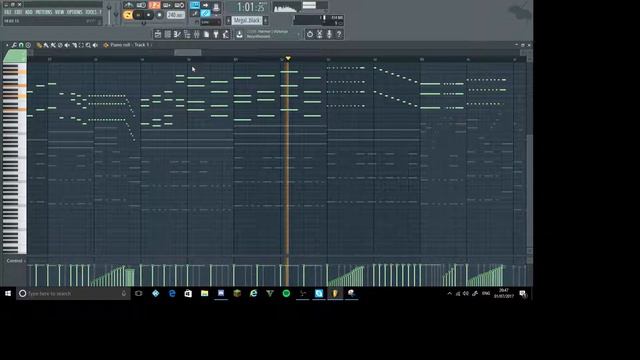Toggle the piano roll magnet snap button
The width and height of the screenshot is (640, 360).
click(21, 45)
